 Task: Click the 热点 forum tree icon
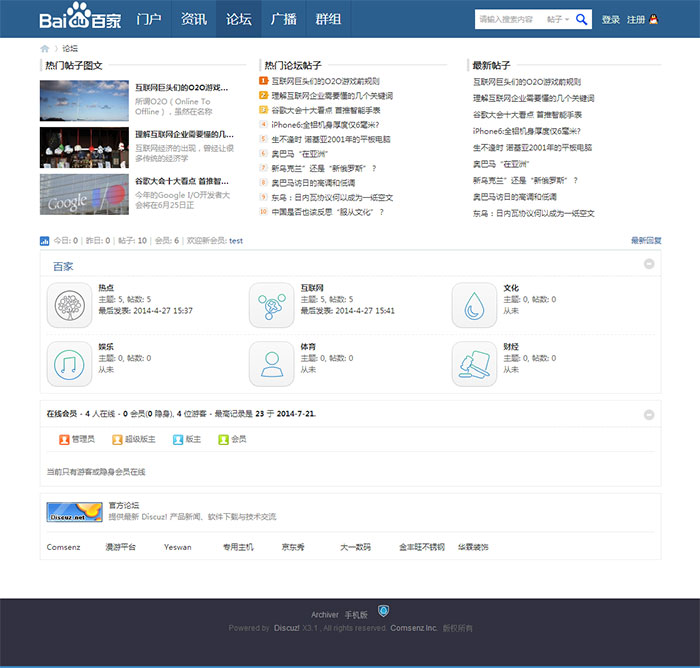pyautogui.click(x=68, y=305)
